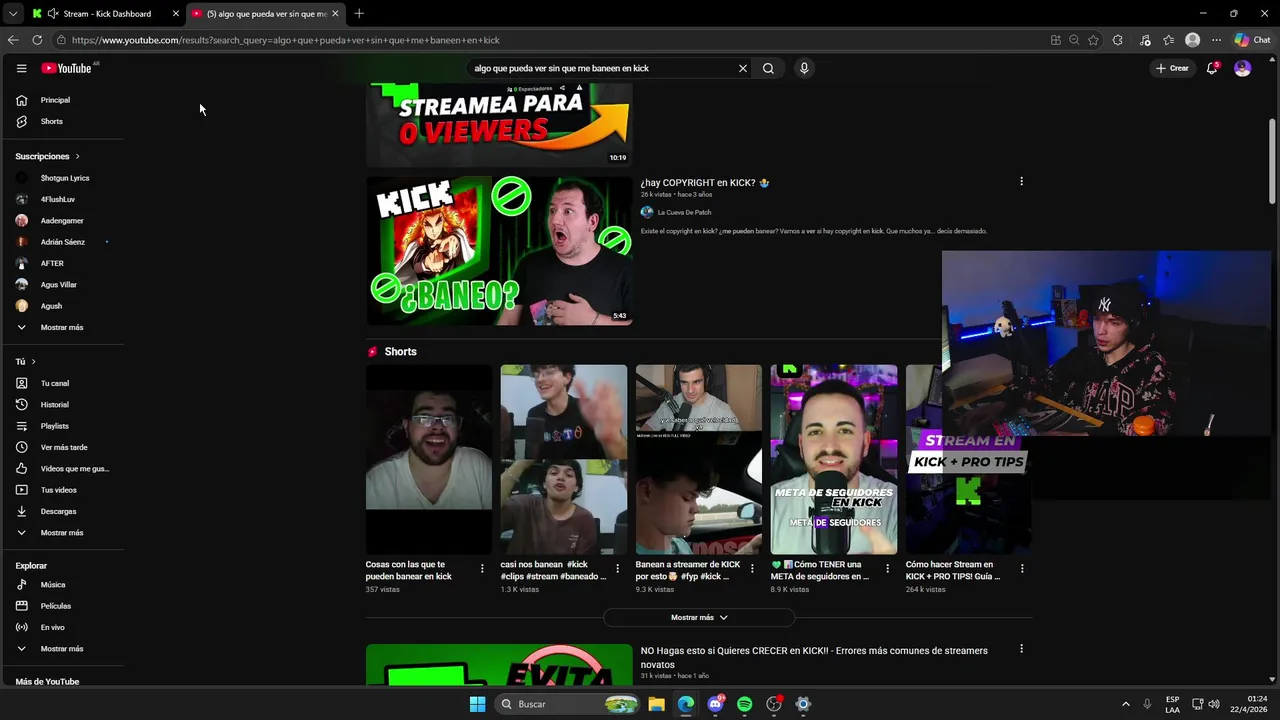Start voice search with microphone icon
The height and width of the screenshot is (720, 1280).
[804, 68]
